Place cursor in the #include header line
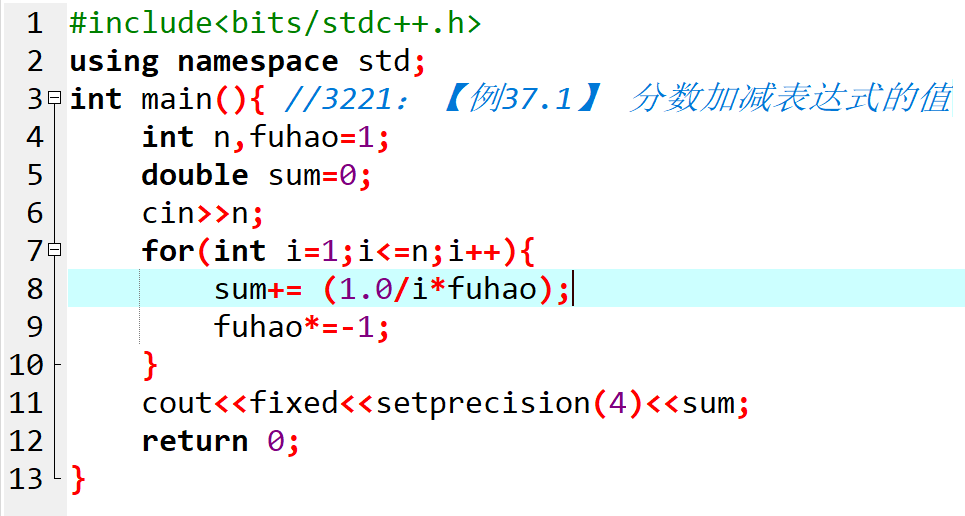 tap(275, 23)
